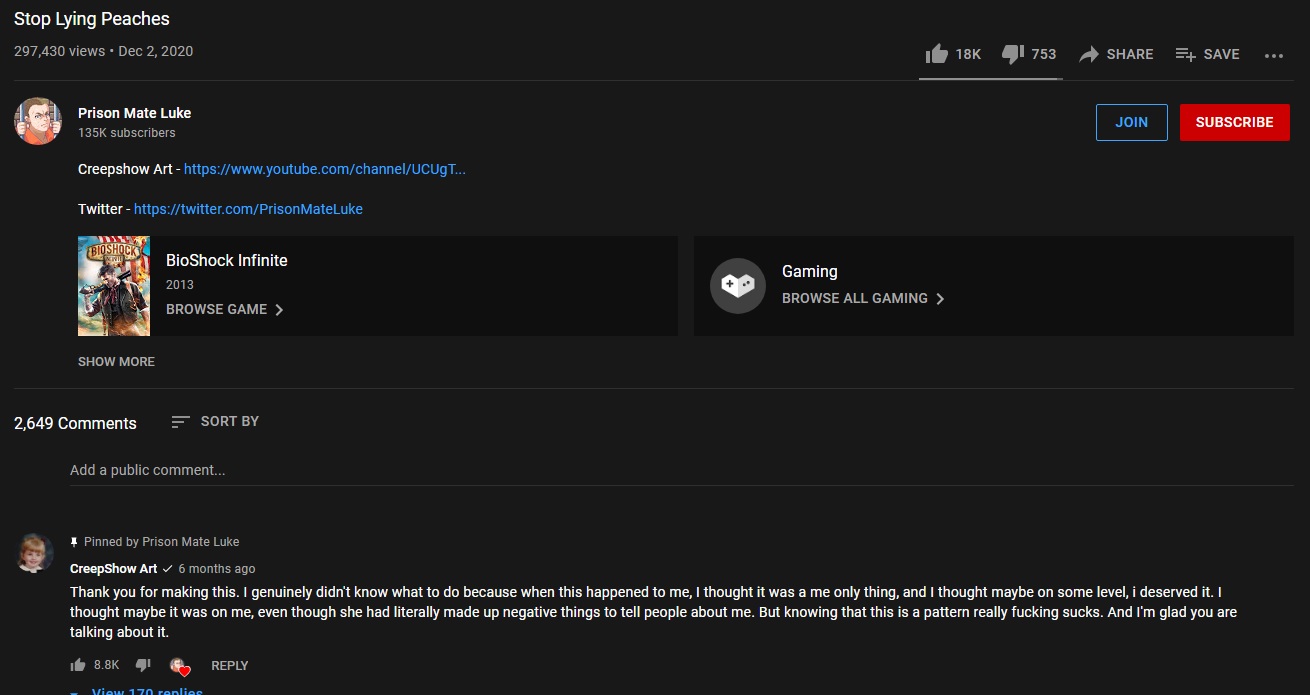Subscribe to Prison Mate Luke

(x=1235, y=122)
